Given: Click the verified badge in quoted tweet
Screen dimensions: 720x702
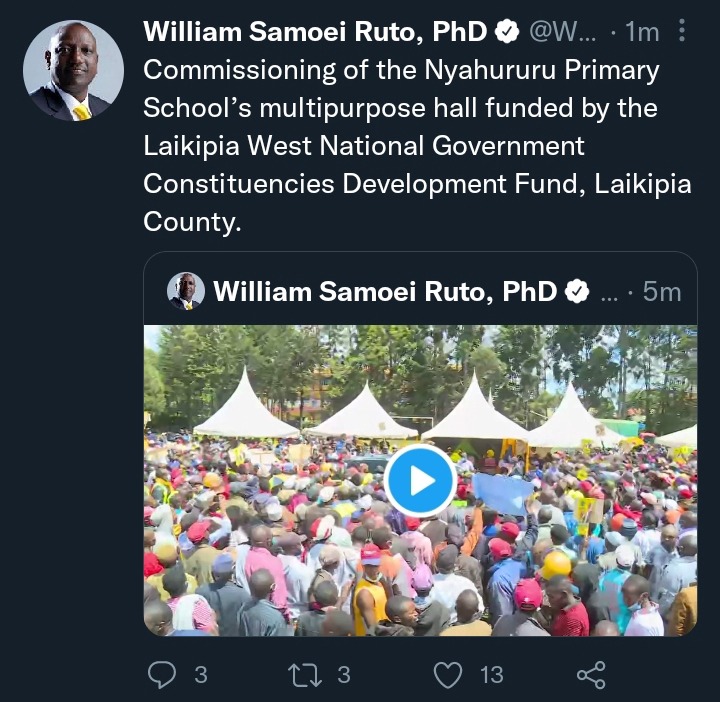Looking at the screenshot, I should point(577,292).
